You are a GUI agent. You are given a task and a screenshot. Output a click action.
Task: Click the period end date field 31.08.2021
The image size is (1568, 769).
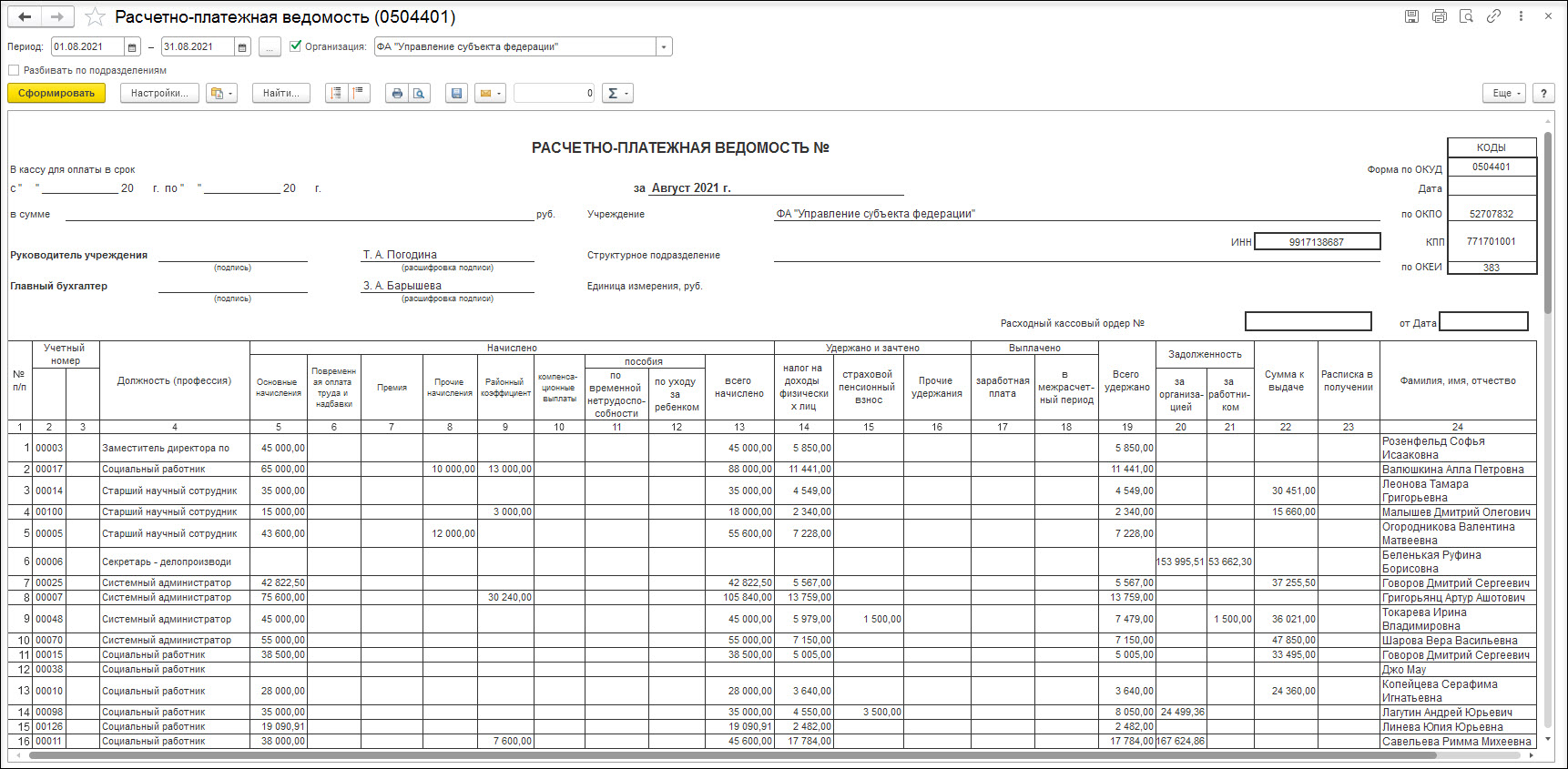198,47
